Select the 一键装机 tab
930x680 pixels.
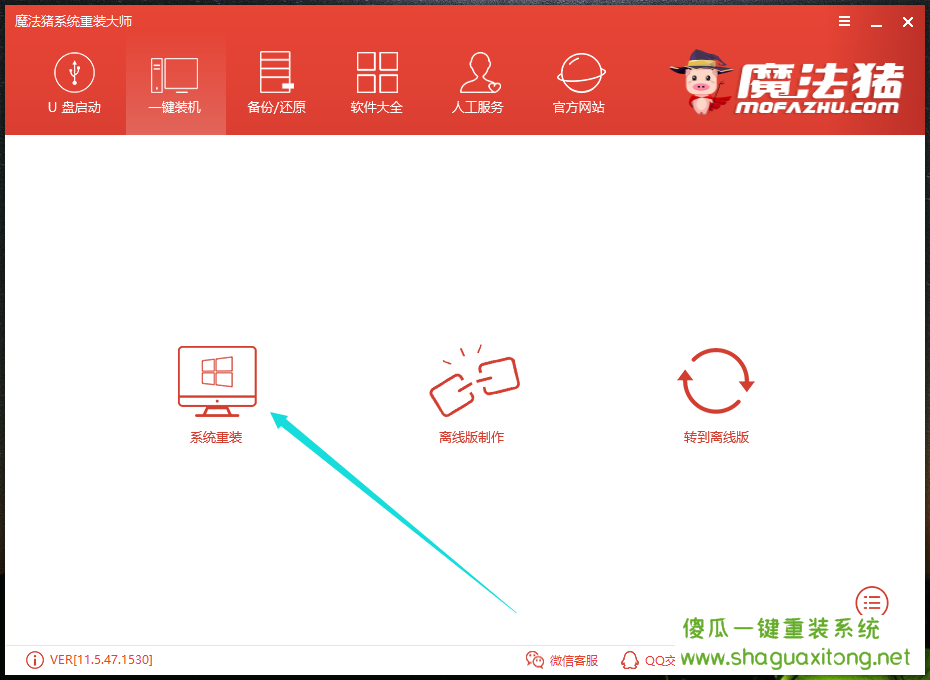[x=176, y=83]
